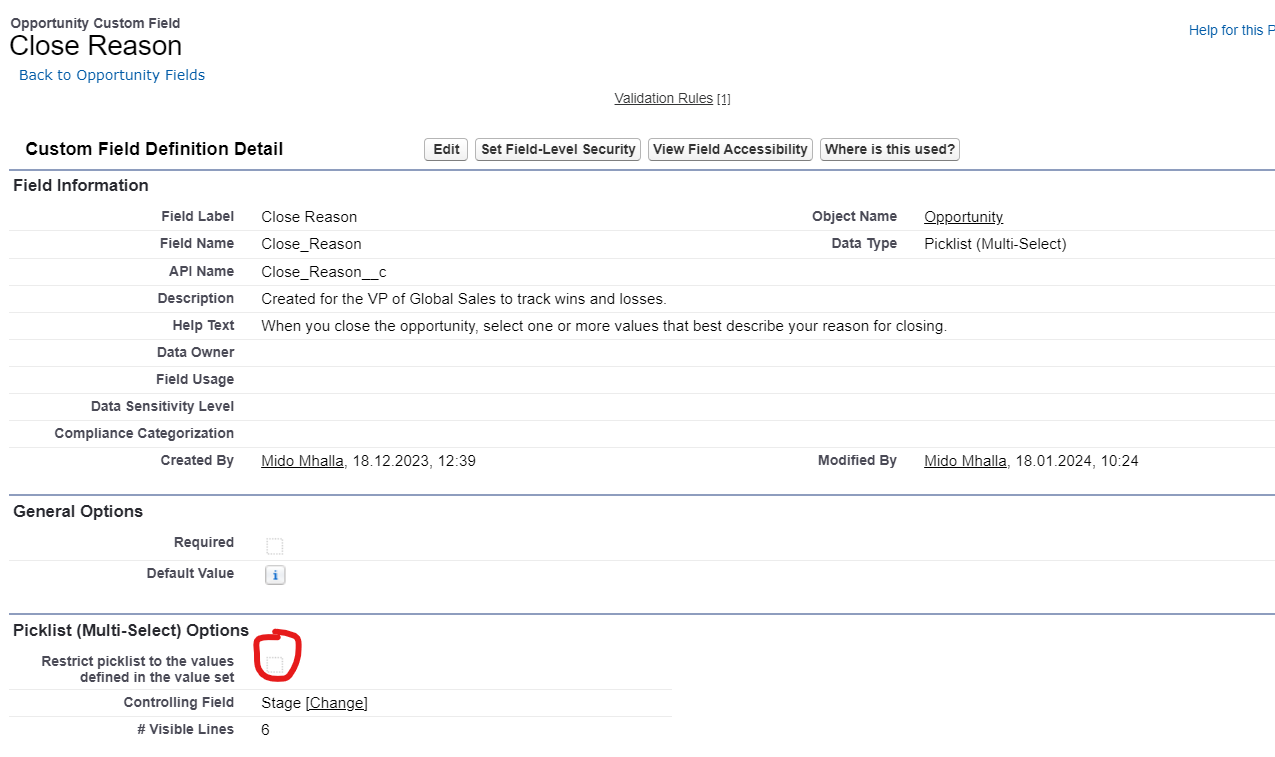
Task: Change the Controlling Field Stage
Action: pyautogui.click(x=337, y=703)
